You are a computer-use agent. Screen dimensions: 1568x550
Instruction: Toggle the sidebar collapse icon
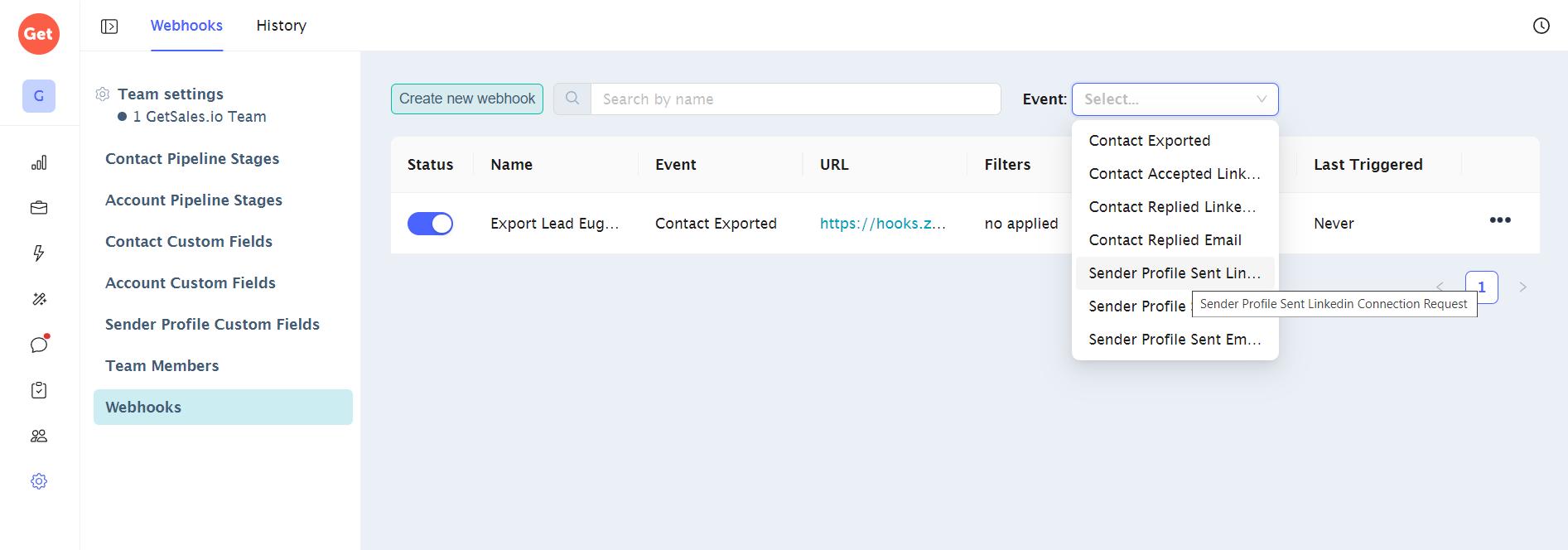click(109, 27)
